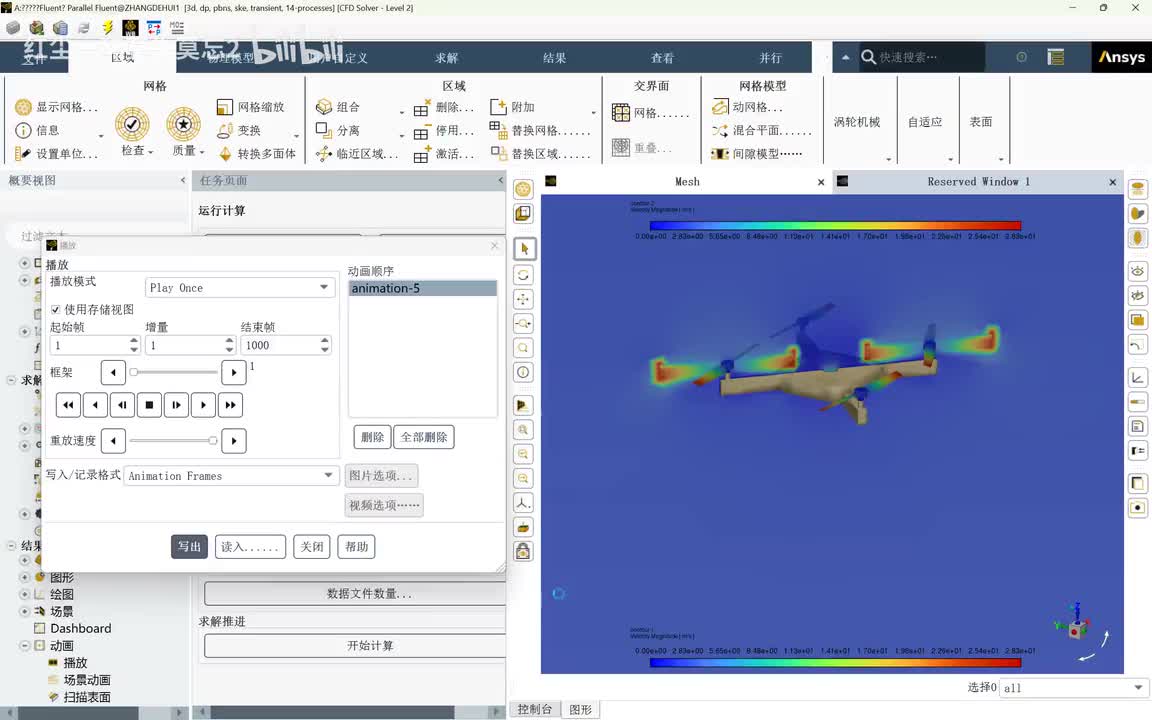The image size is (1152, 720).
Task: Switch to the Graphics (图形) tab
Action: coord(580,709)
